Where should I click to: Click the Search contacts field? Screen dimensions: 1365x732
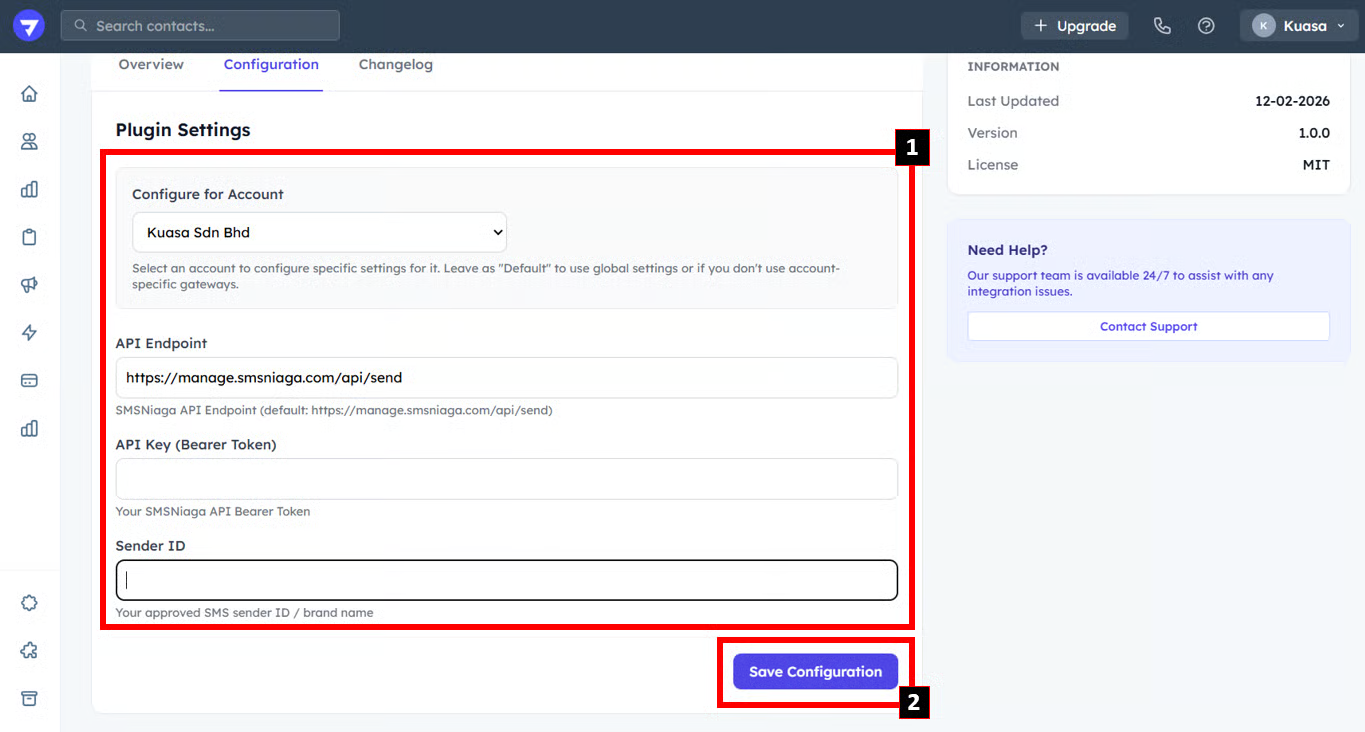[200, 26]
